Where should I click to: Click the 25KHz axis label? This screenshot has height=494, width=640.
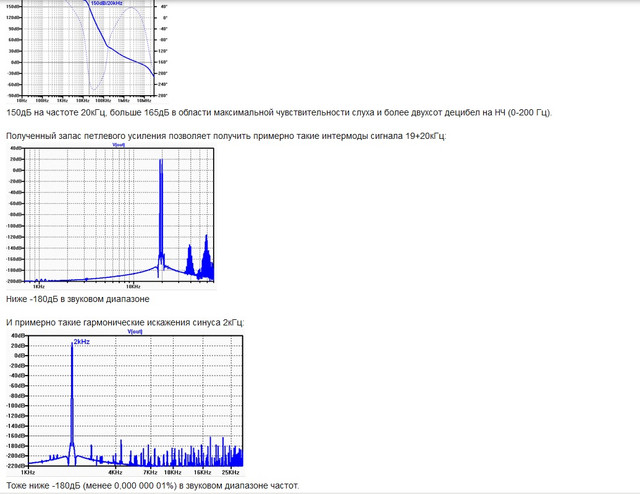(231, 472)
